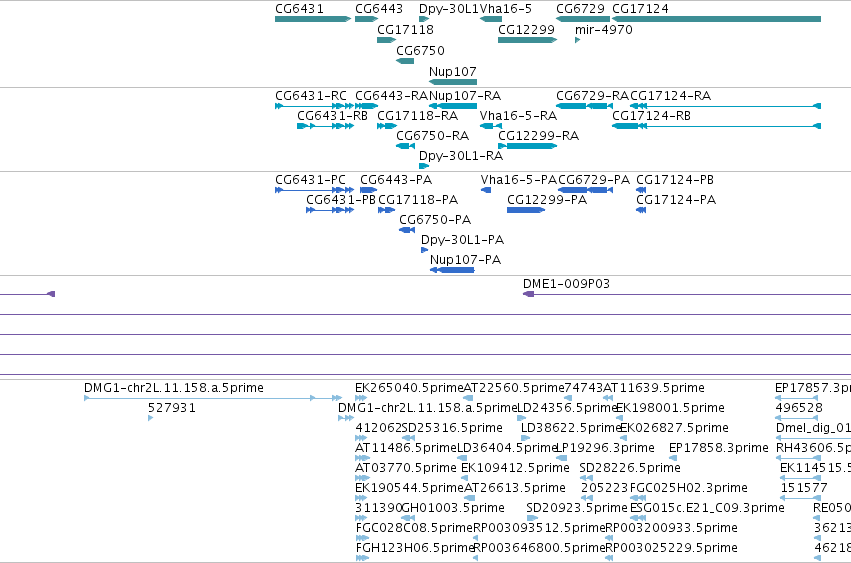
Task: Click the CG6729 gene bar
Action: (x=583, y=19)
